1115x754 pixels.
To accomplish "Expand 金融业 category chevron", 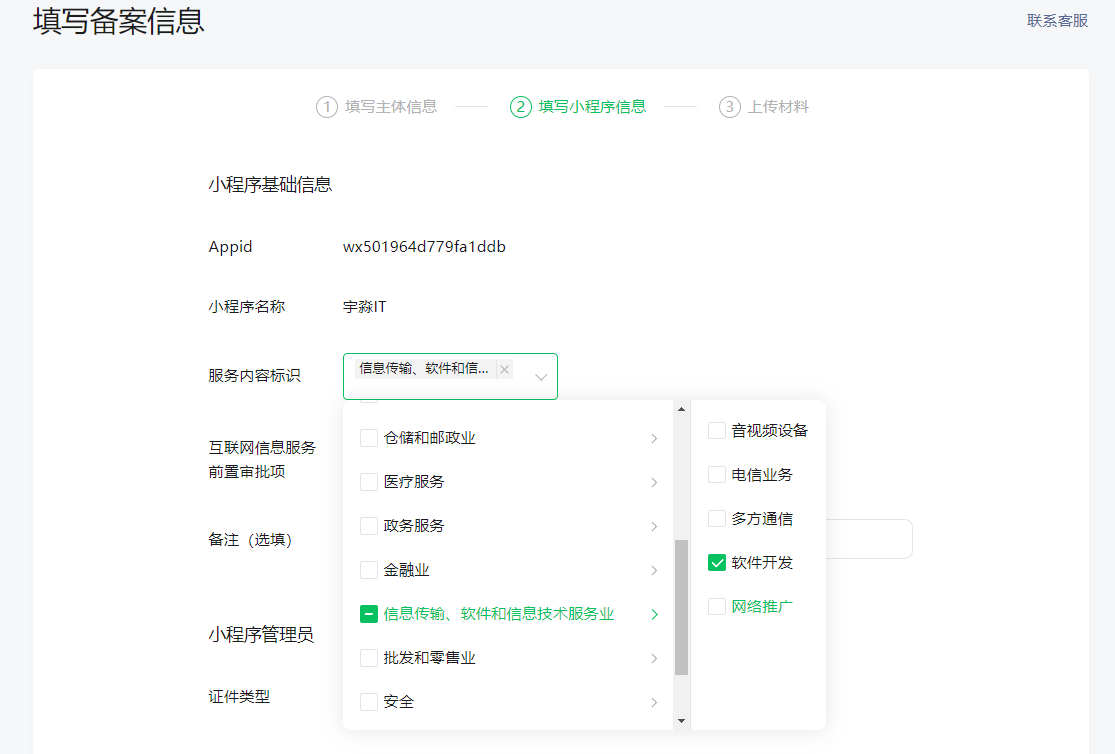I will tap(654, 571).
